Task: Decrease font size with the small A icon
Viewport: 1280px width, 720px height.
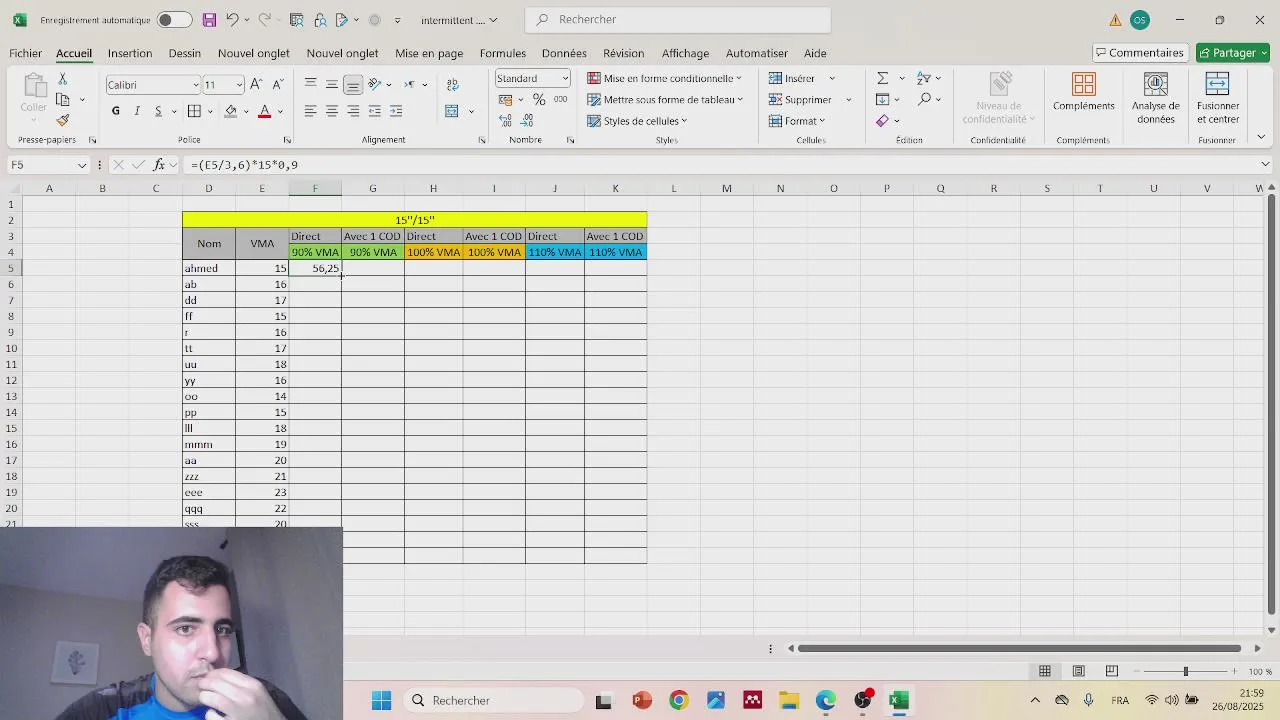Action: (x=277, y=85)
